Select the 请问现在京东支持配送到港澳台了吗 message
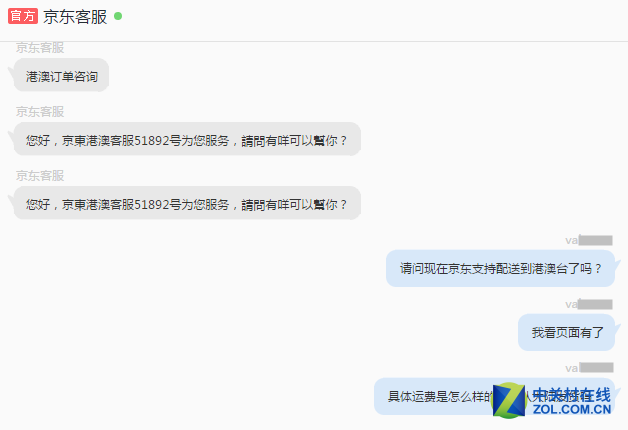This screenshot has width=628, height=430. coord(500,268)
